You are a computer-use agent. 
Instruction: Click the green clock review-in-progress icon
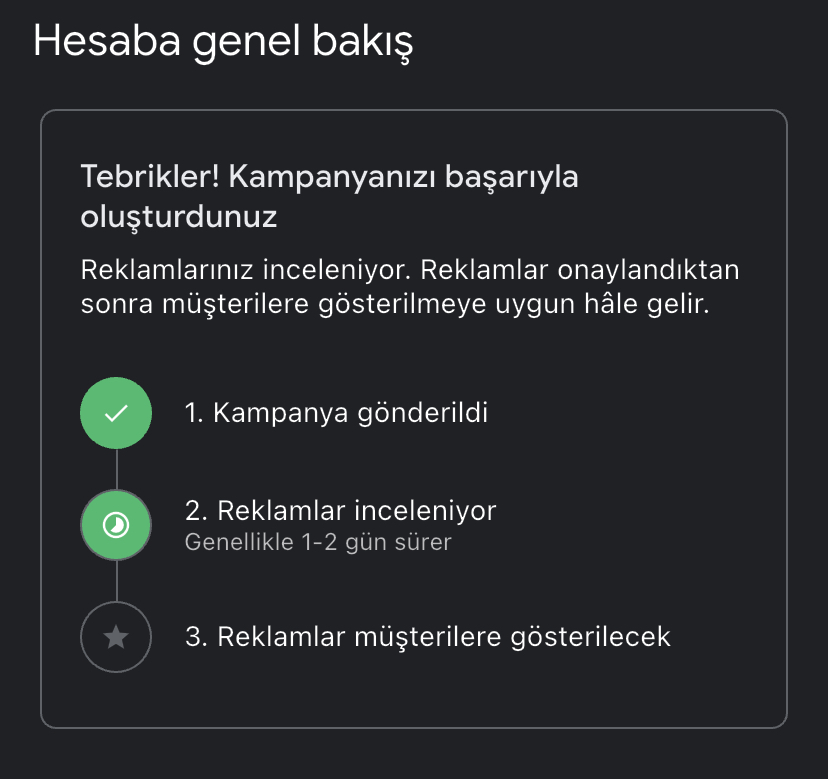click(x=116, y=525)
